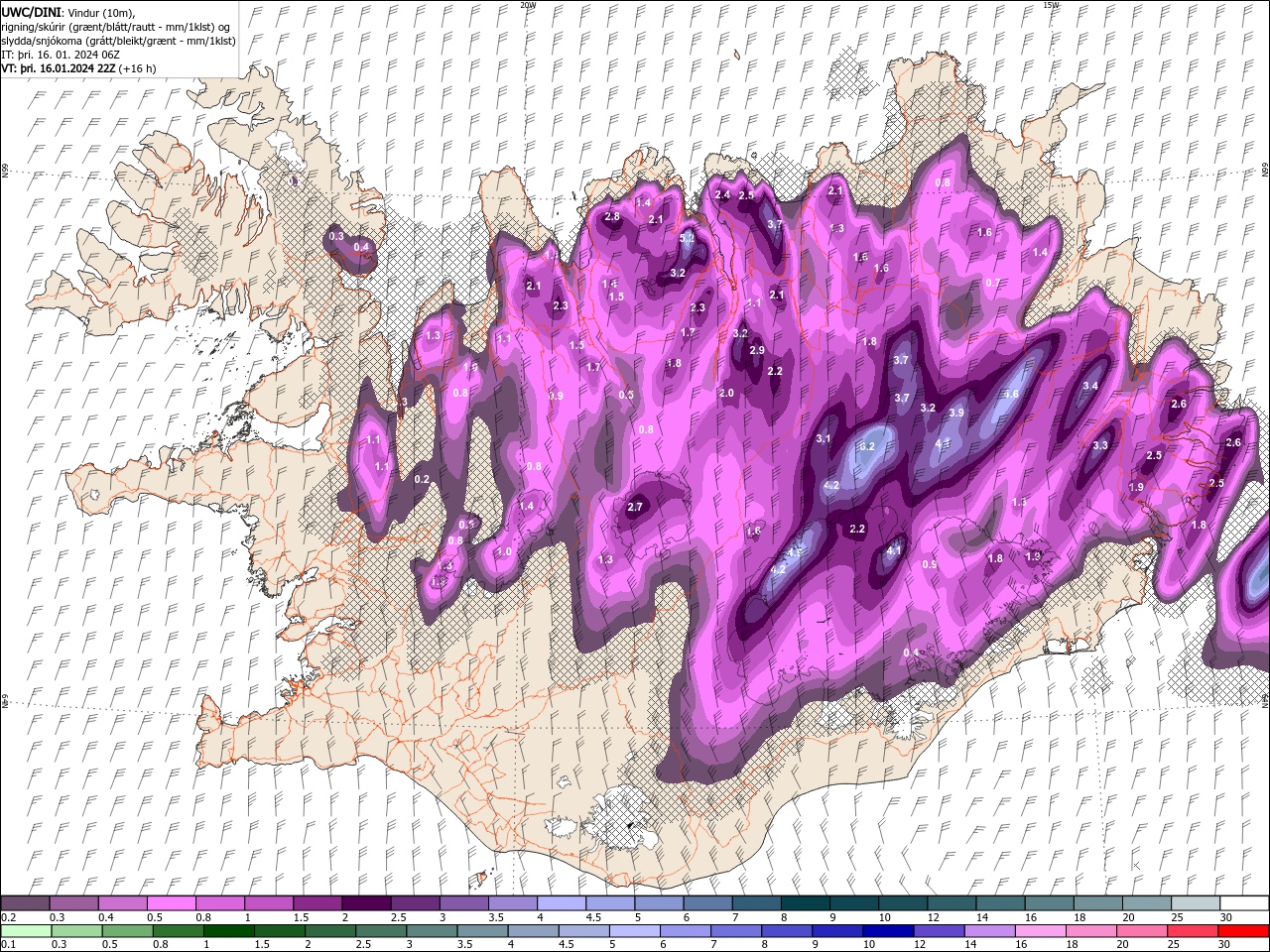Click the 3.4 snowfall value on the map
Image resolution: width=1270 pixels, height=952 pixels.
pos(1090,386)
